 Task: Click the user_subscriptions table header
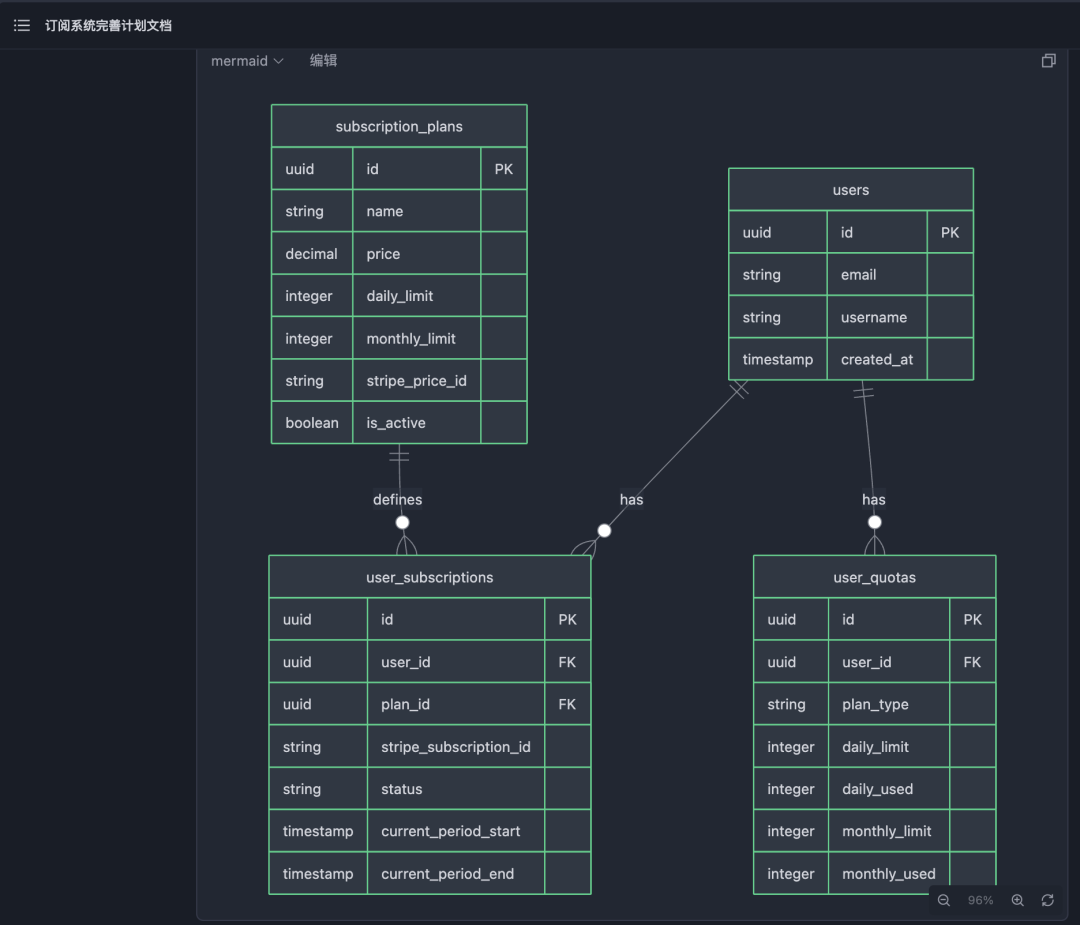pyautogui.click(x=430, y=577)
